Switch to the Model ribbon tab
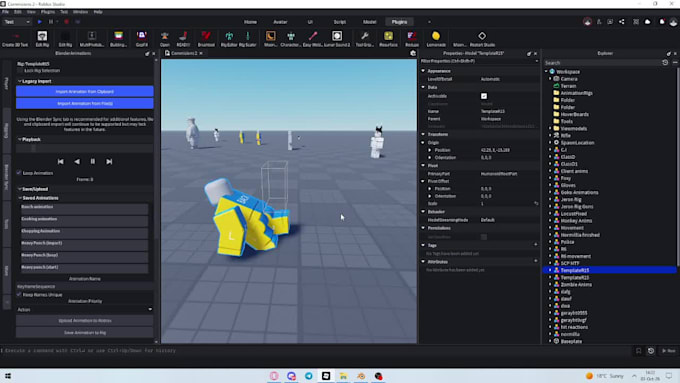This screenshot has height=383, width=680. coord(369,22)
